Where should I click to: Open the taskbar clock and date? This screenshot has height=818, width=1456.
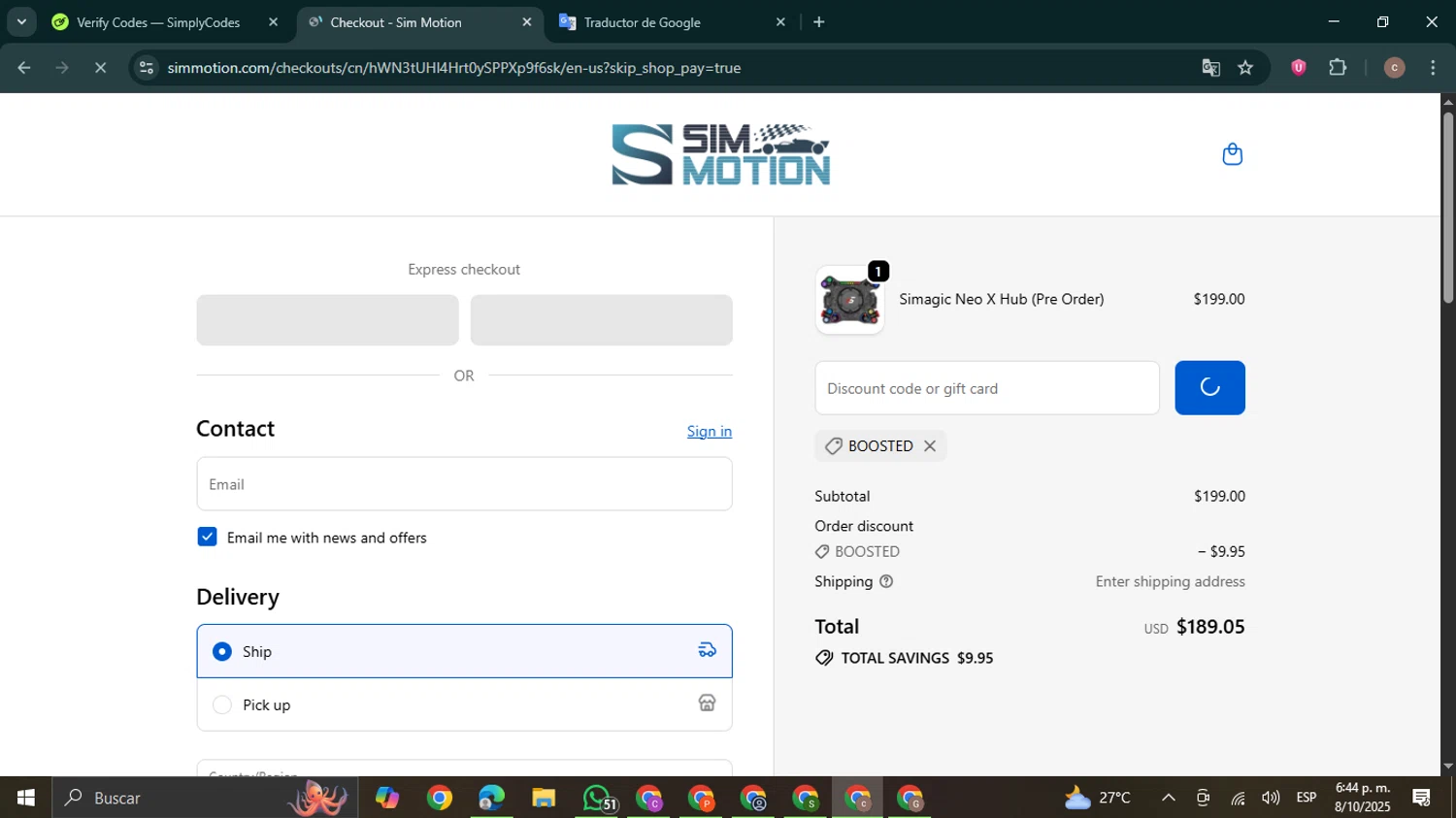(x=1362, y=798)
